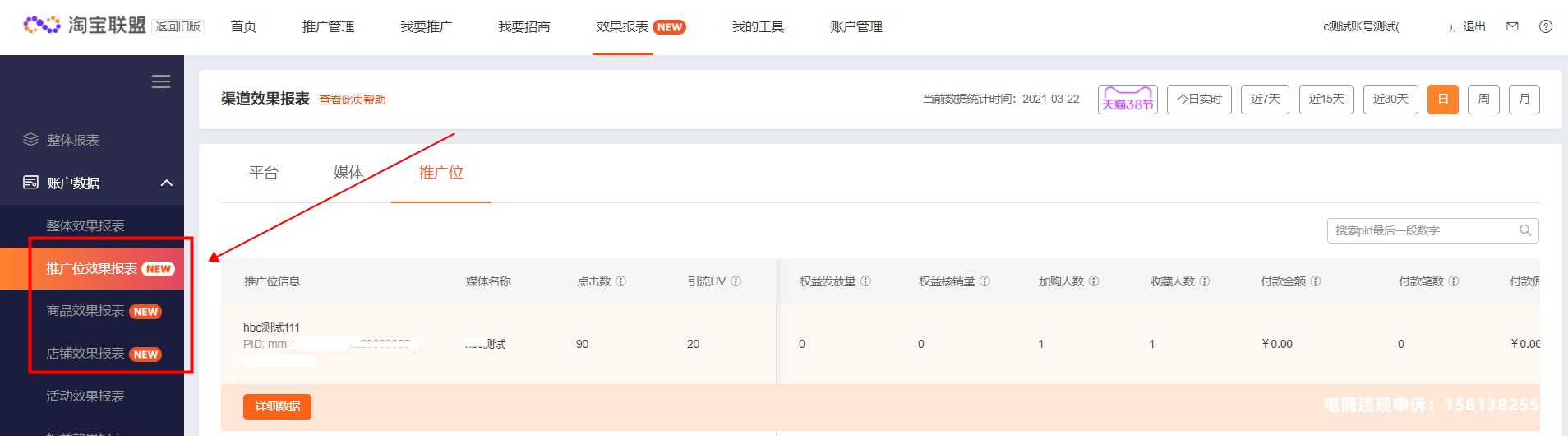
Task: Open the help question mark icon
Action: (1546, 26)
